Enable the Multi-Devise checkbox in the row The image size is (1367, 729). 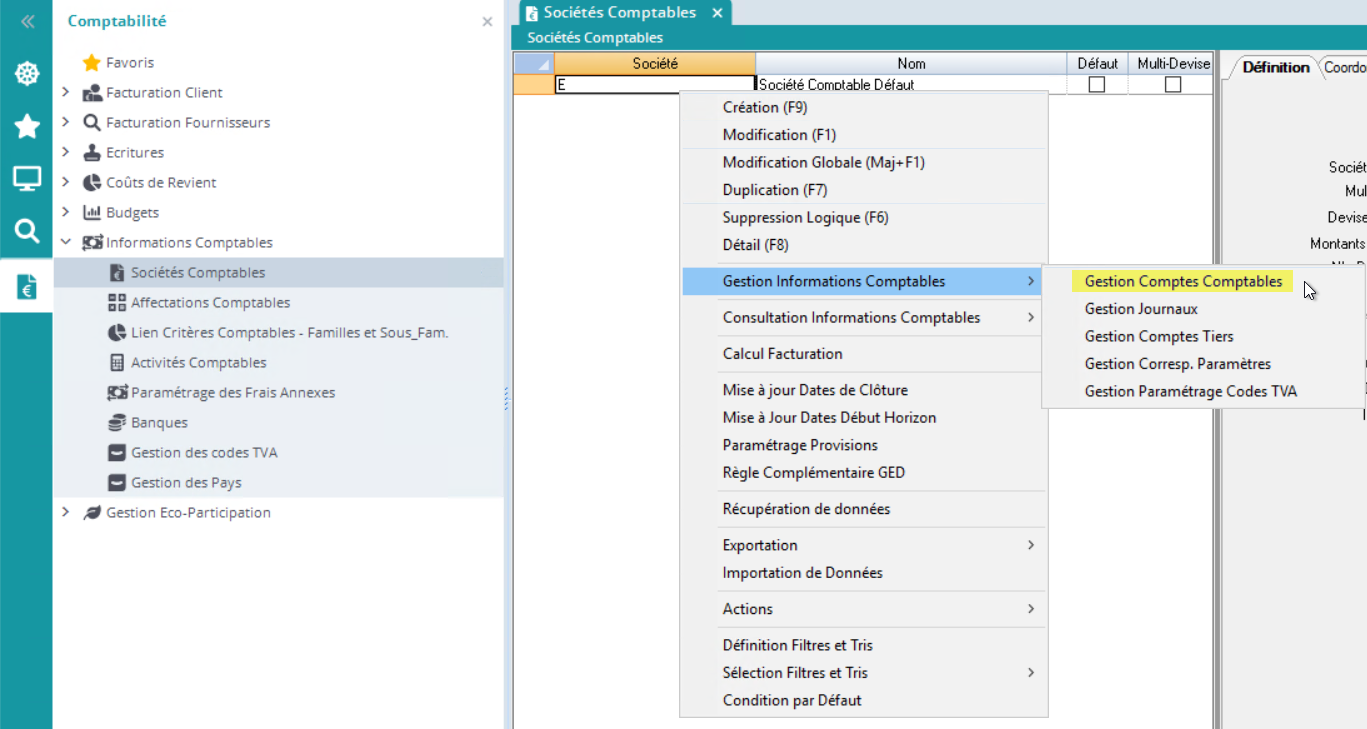(x=1173, y=85)
